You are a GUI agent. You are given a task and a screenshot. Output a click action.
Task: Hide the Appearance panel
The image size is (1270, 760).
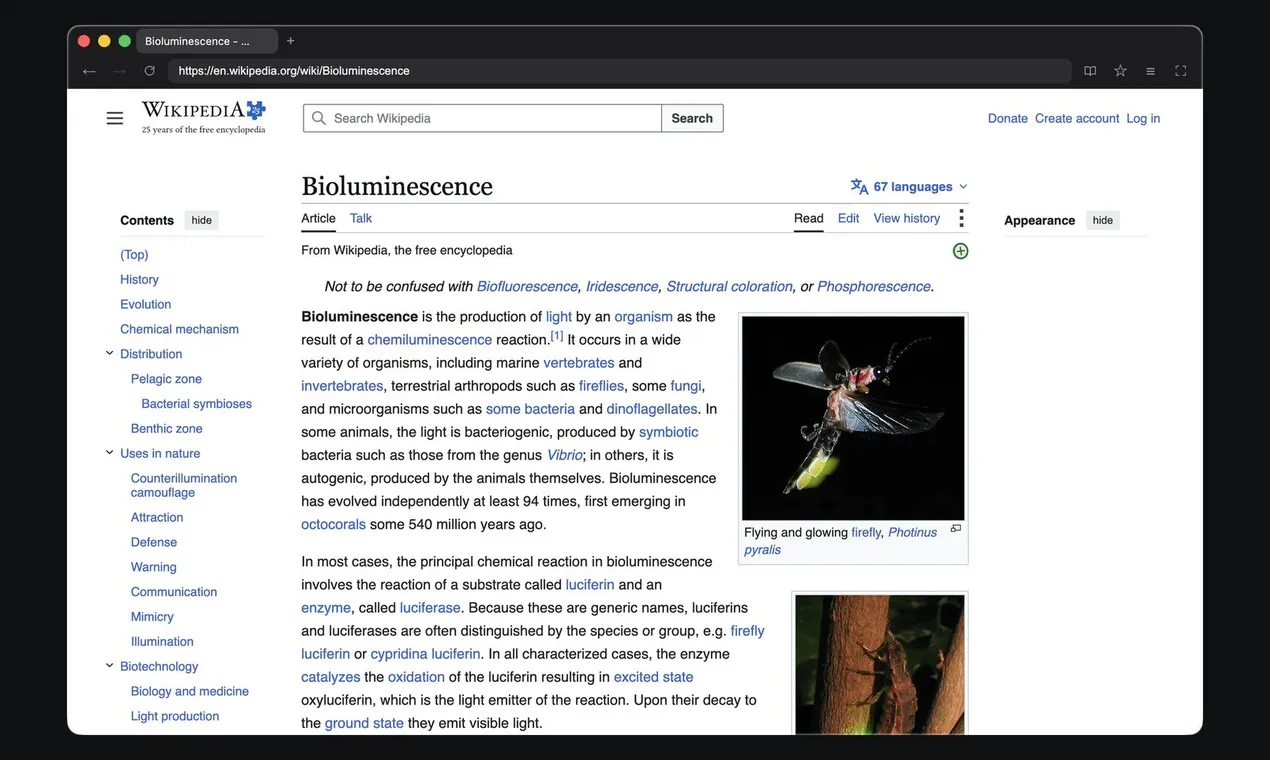click(x=1103, y=220)
